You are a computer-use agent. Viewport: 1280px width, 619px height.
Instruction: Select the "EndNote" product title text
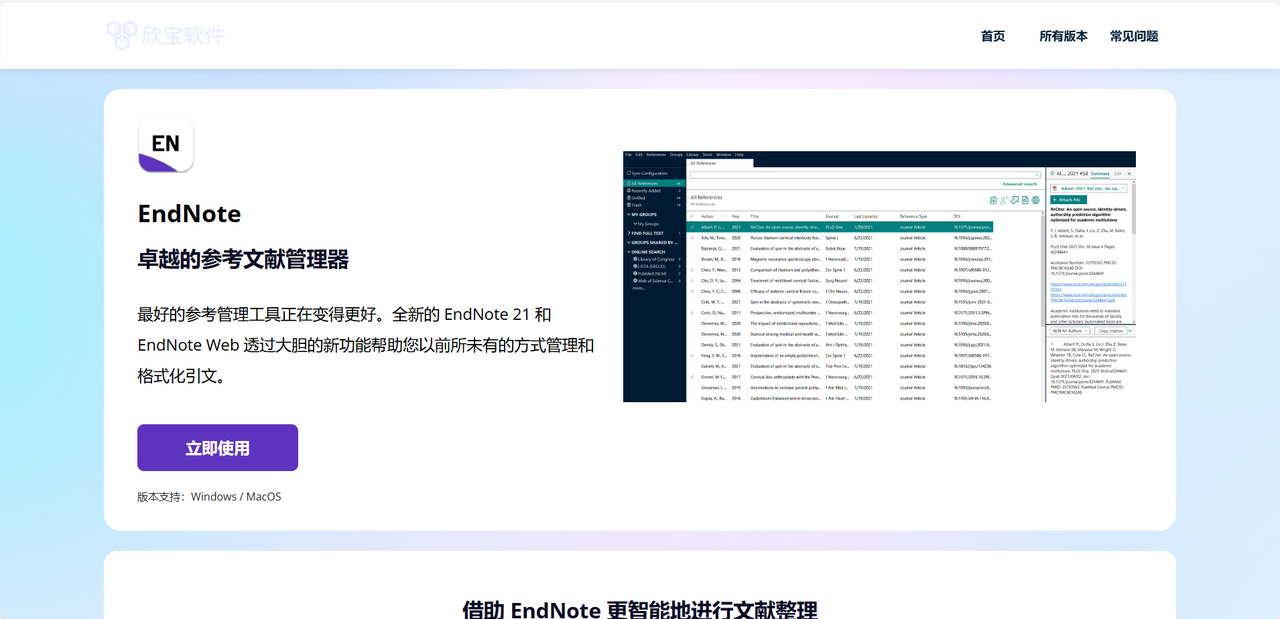(x=189, y=214)
